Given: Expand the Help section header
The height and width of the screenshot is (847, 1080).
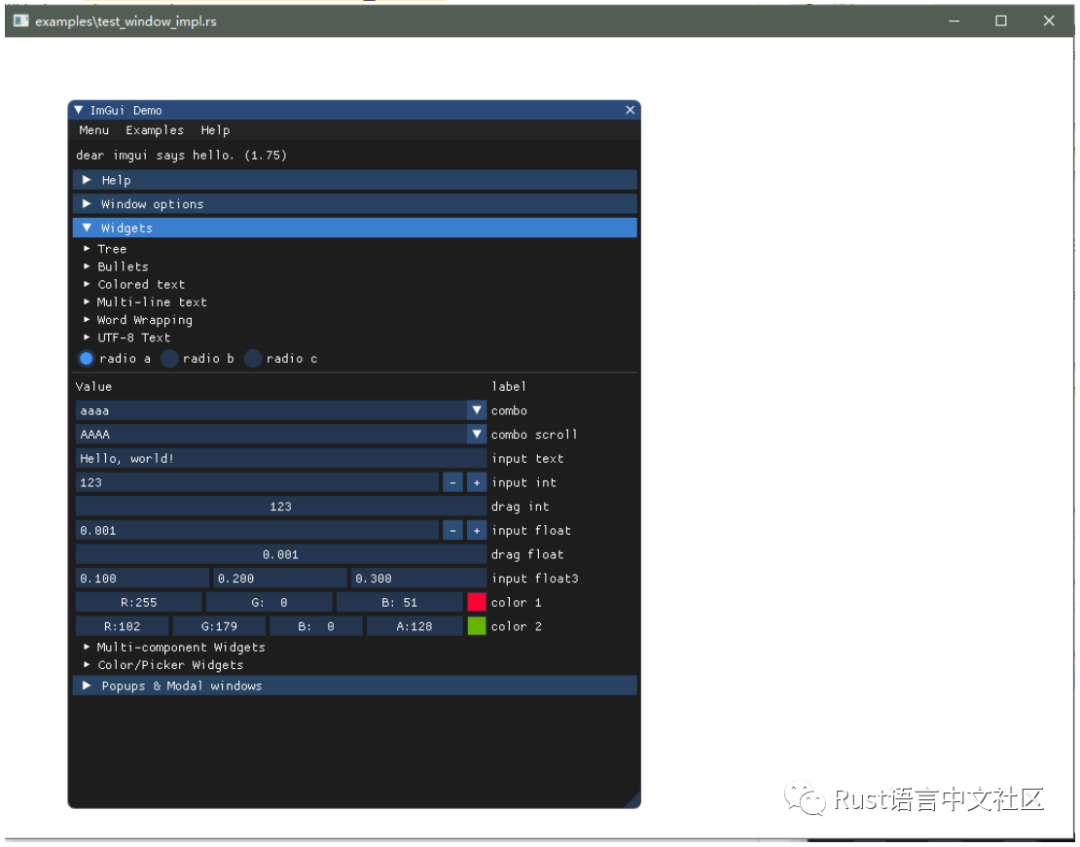Looking at the screenshot, I should [x=117, y=179].
